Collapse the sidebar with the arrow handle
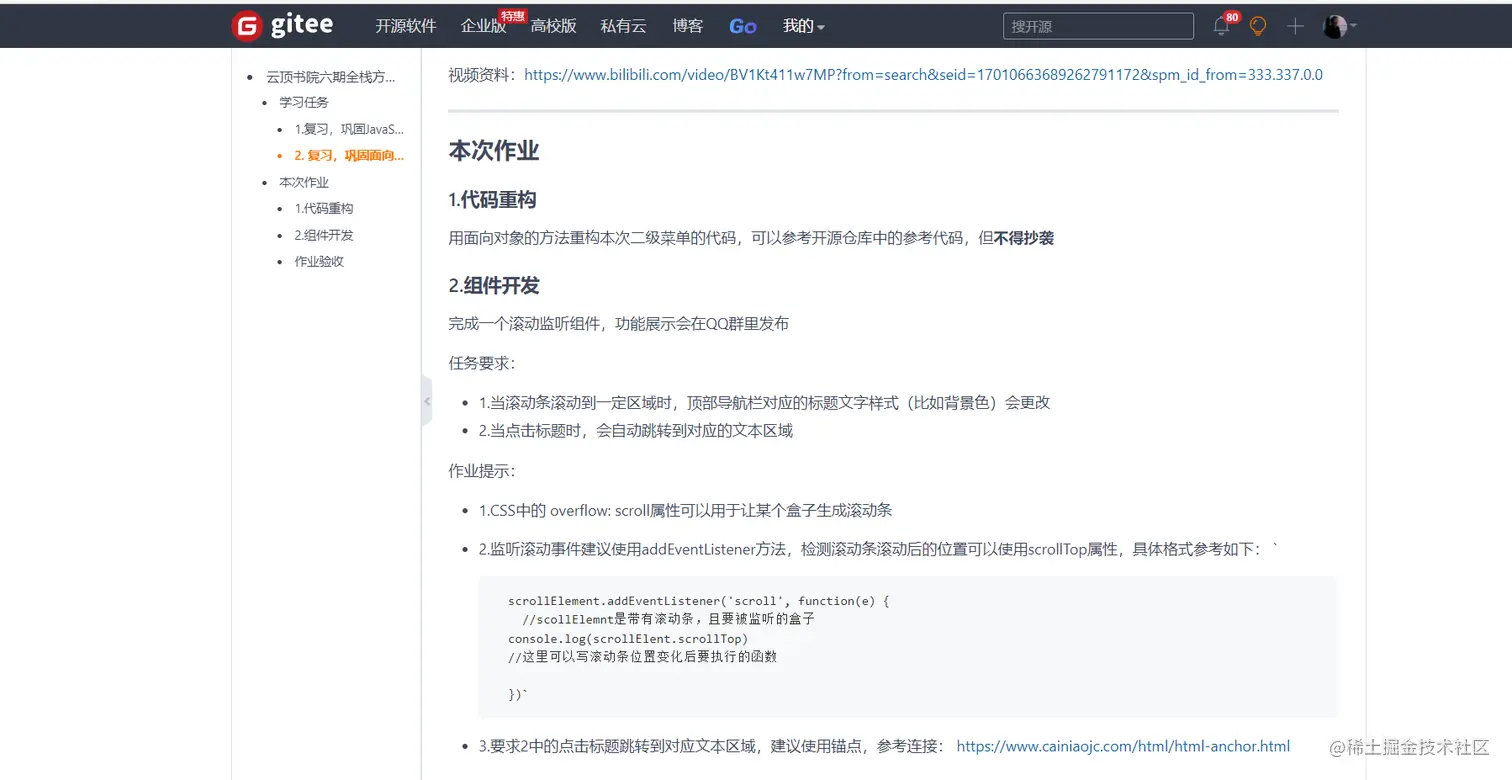The width and height of the screenshot is (1512, 780). (x=427, y=401)
